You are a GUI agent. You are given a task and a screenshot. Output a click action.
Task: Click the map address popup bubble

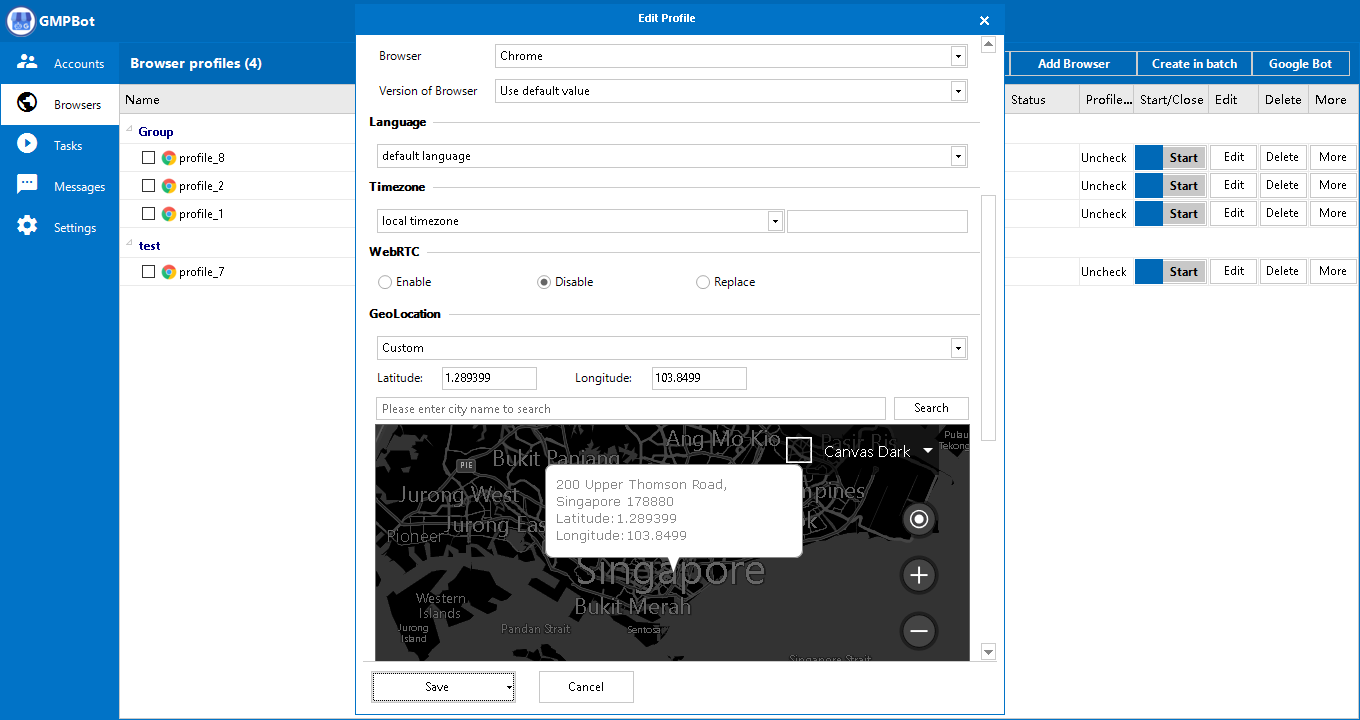pos(674,511)
